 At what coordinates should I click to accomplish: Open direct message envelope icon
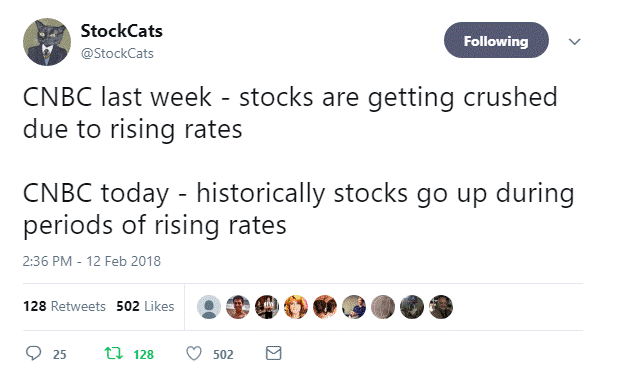pos(273,353)
